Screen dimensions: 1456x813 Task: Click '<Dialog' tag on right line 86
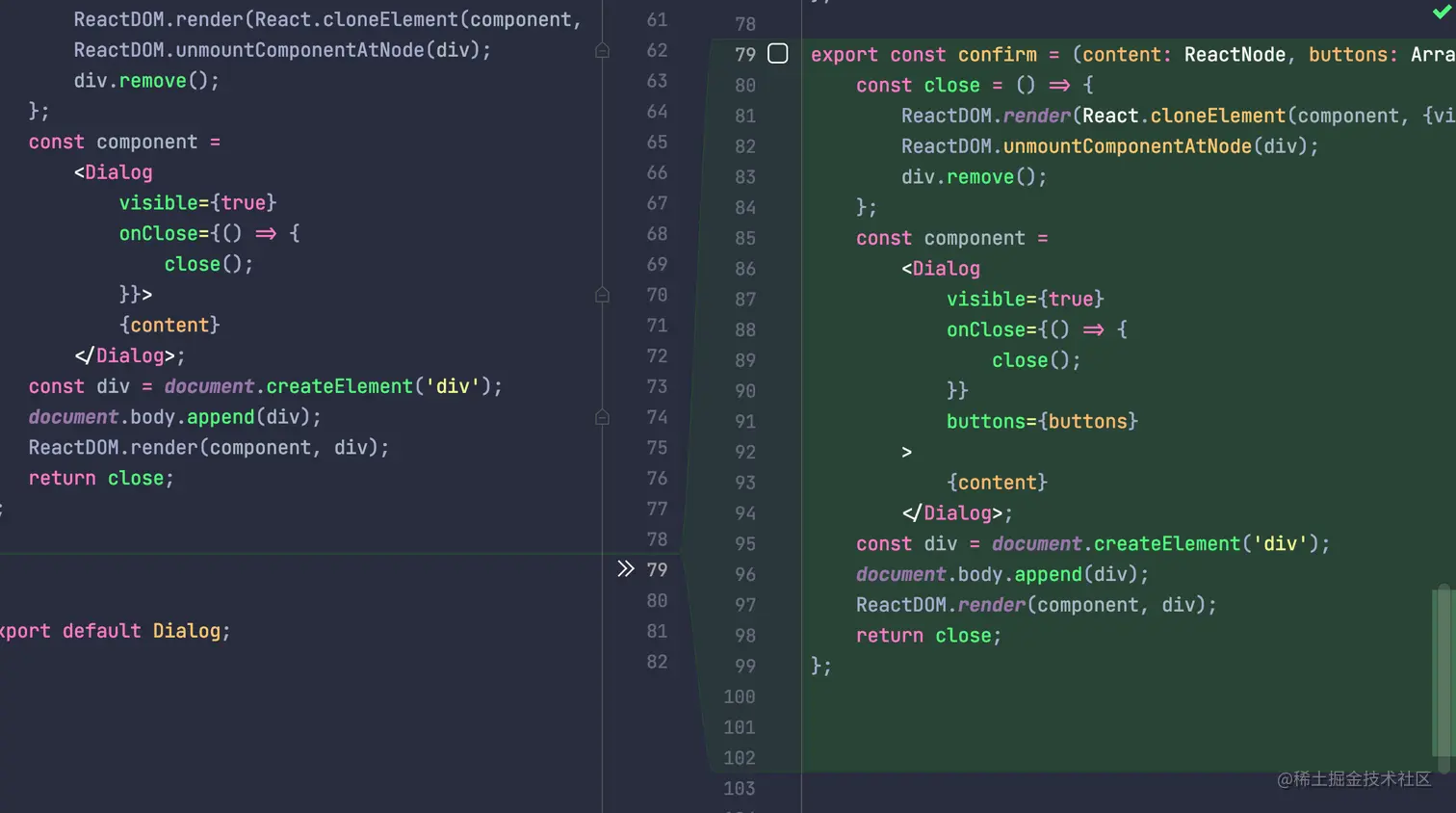coord(941,269)
